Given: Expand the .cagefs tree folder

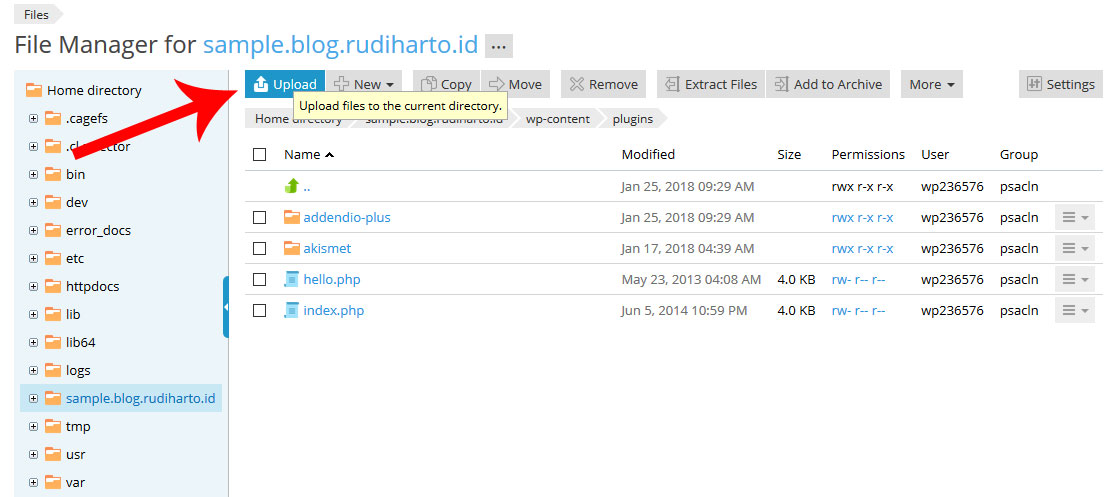Looking at the screenshot, I should click(x=33, y=119).
